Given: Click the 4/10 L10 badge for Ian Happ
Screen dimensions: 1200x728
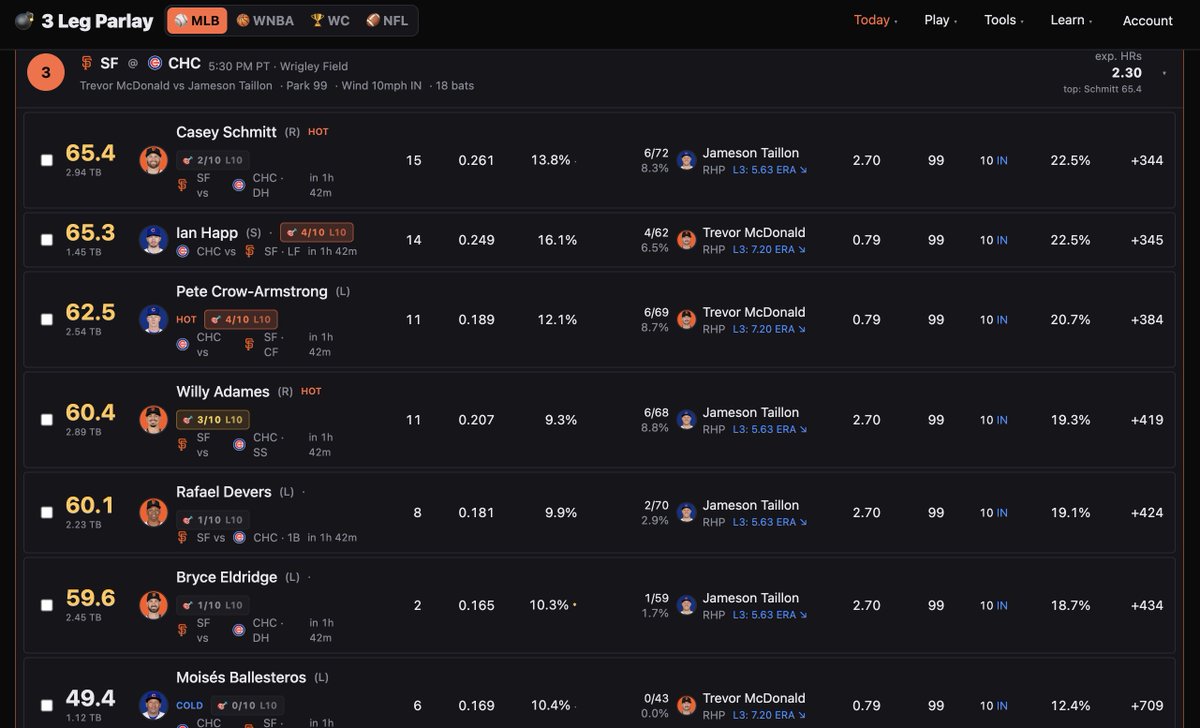Looking at the screenshot, I should (317, 232).
